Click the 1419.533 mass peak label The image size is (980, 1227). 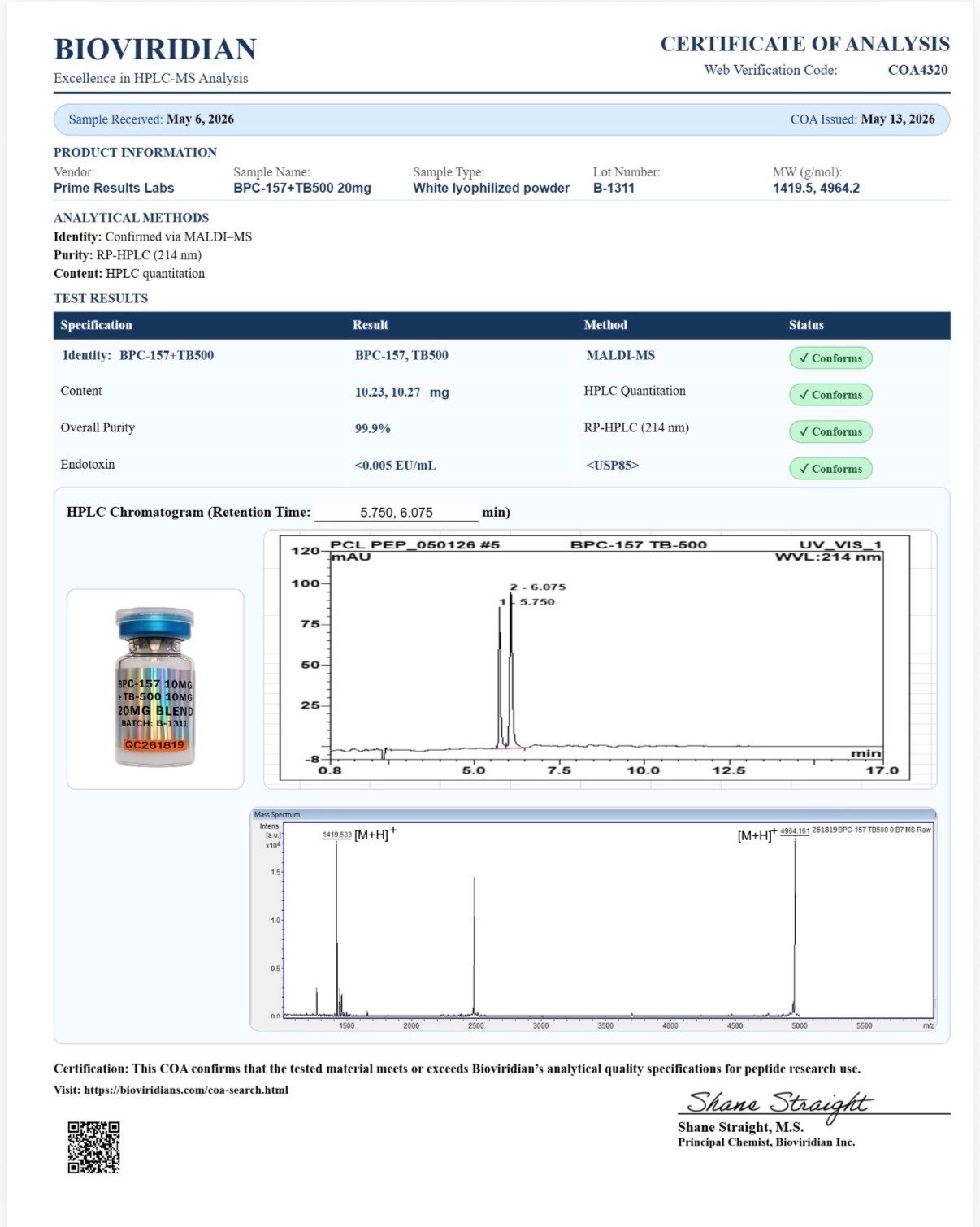pyautogui.click(x=337, y=835)
